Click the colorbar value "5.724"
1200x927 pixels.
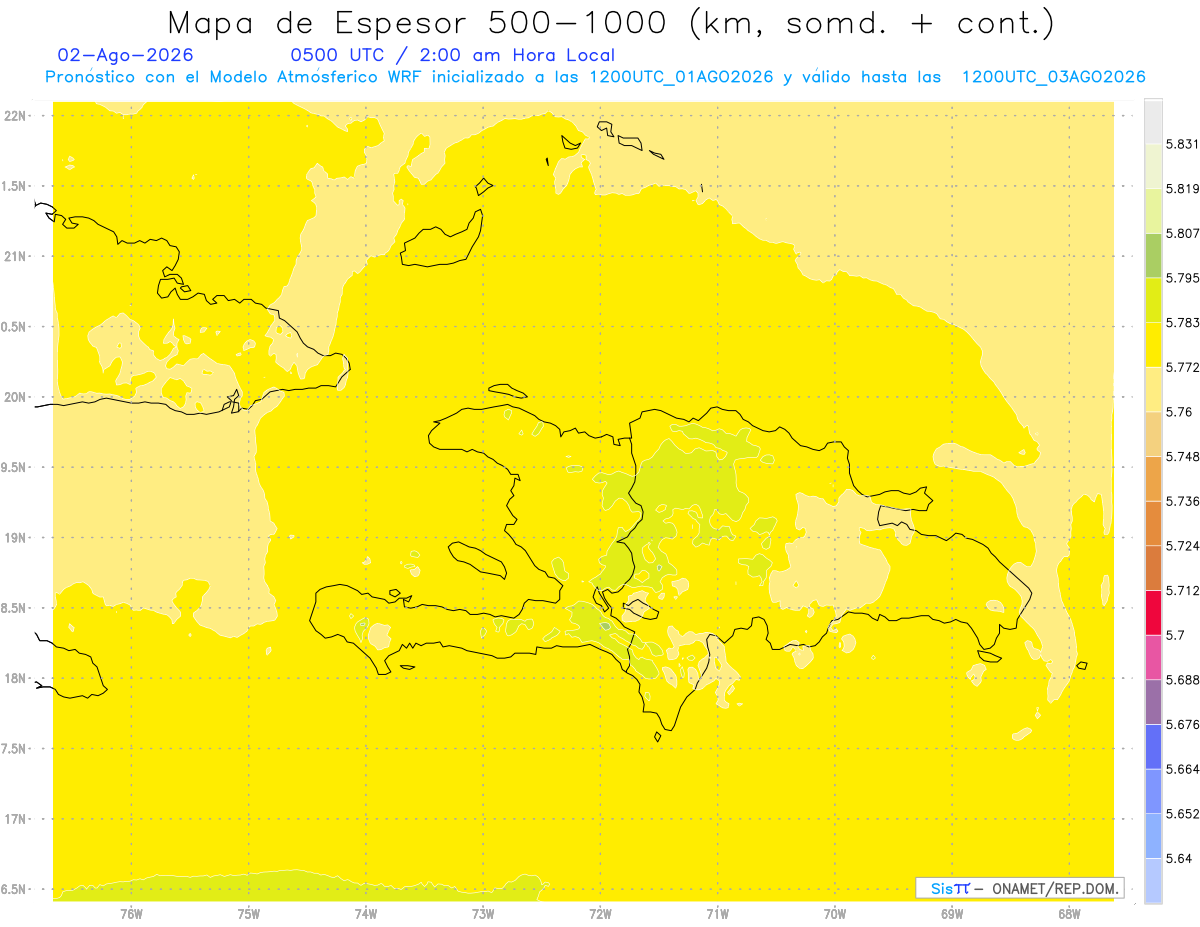(x=1183, y=546)
